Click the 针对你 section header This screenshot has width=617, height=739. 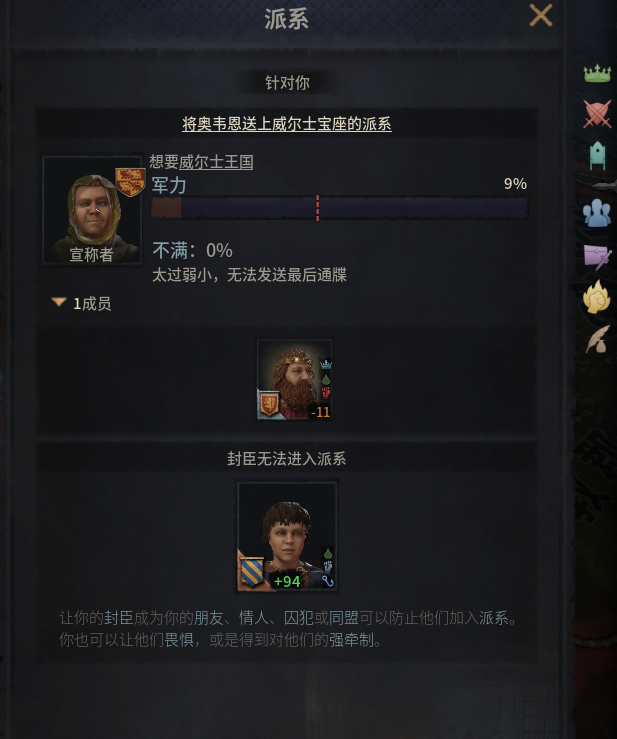pos(287,83)
